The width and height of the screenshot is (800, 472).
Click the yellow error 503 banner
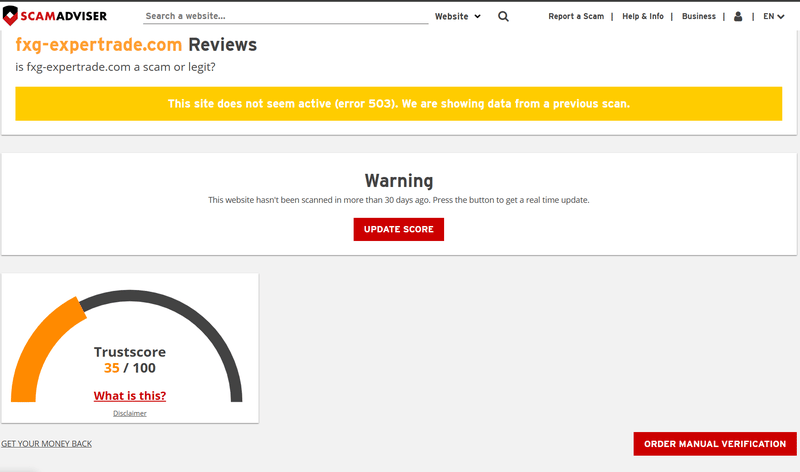398,104
